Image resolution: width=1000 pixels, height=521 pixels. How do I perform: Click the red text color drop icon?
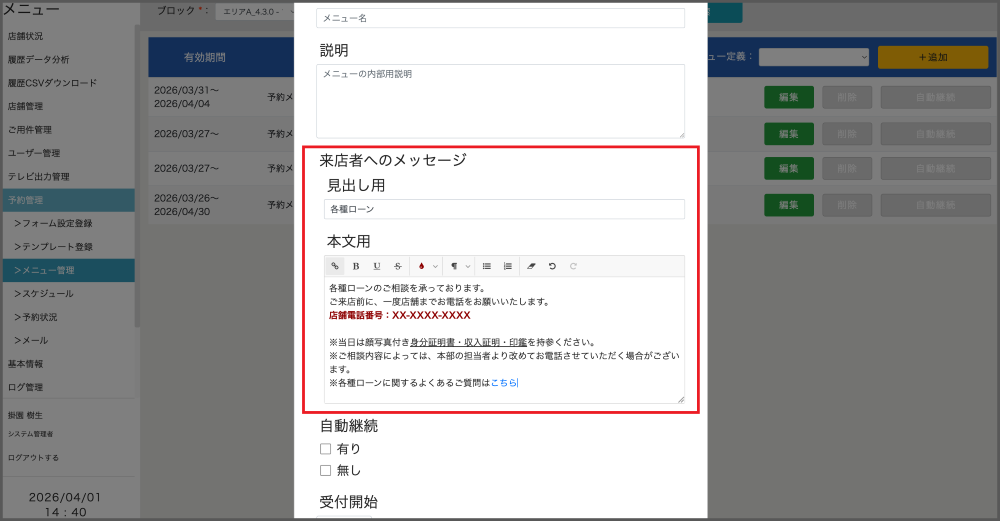click(422, 266)
